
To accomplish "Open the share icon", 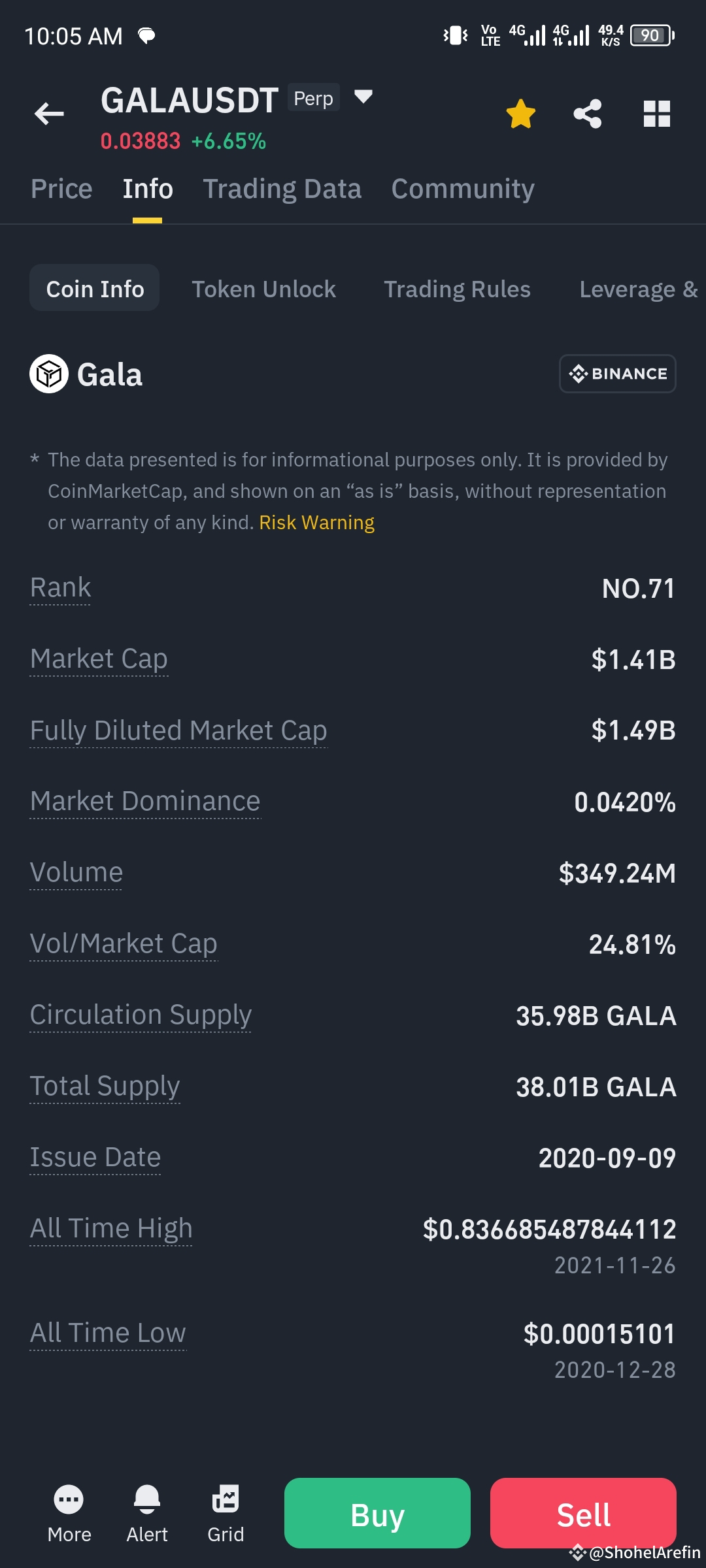I will (x=588, y=114).
